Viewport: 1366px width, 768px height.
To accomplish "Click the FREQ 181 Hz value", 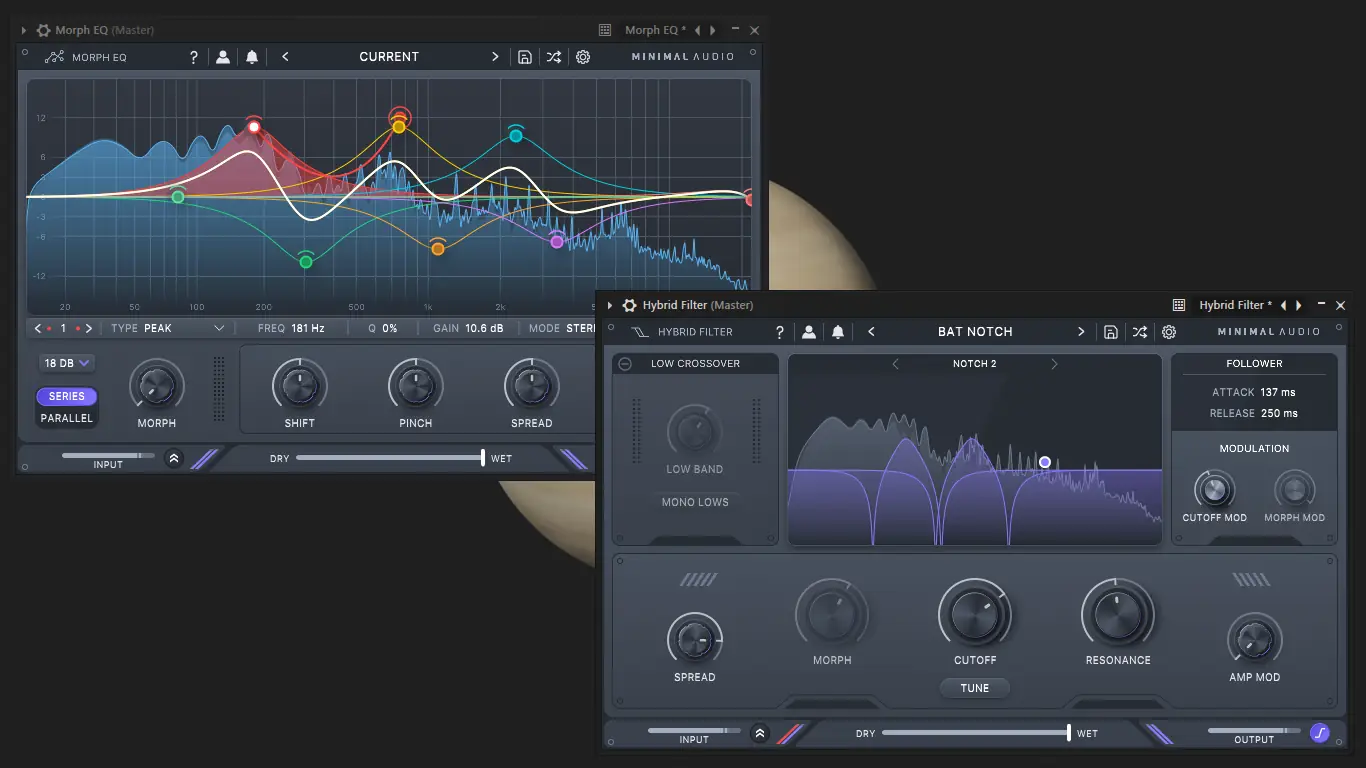I will click(x=308, y=328).
